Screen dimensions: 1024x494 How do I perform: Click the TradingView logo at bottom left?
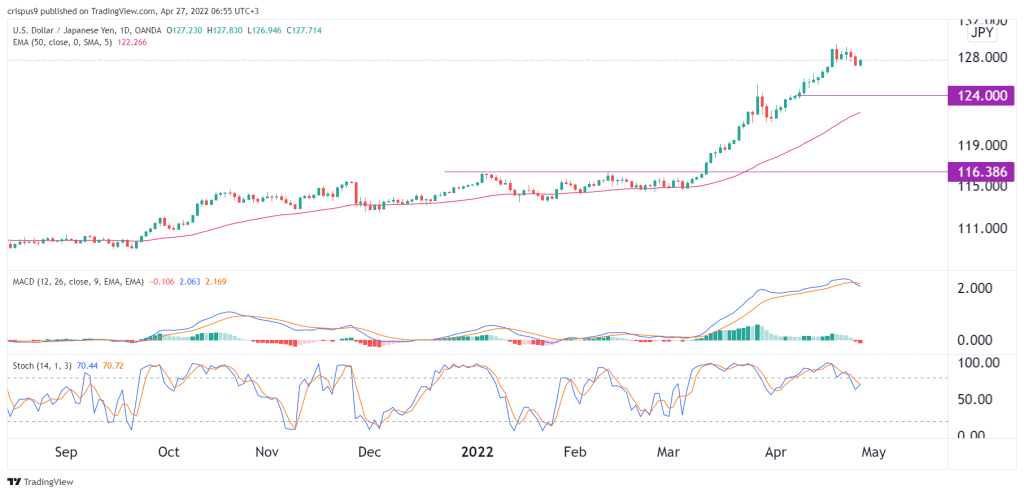click(x=40, y=482)
